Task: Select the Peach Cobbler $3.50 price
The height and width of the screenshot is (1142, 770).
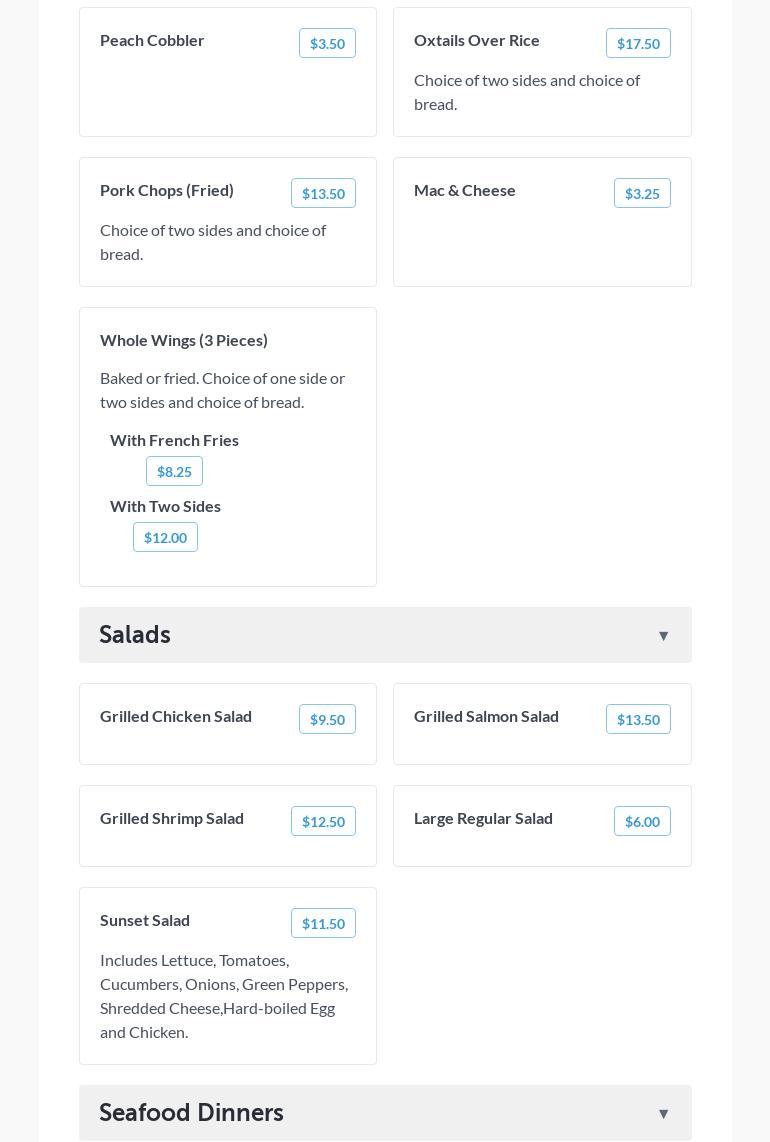Action: 327,43
